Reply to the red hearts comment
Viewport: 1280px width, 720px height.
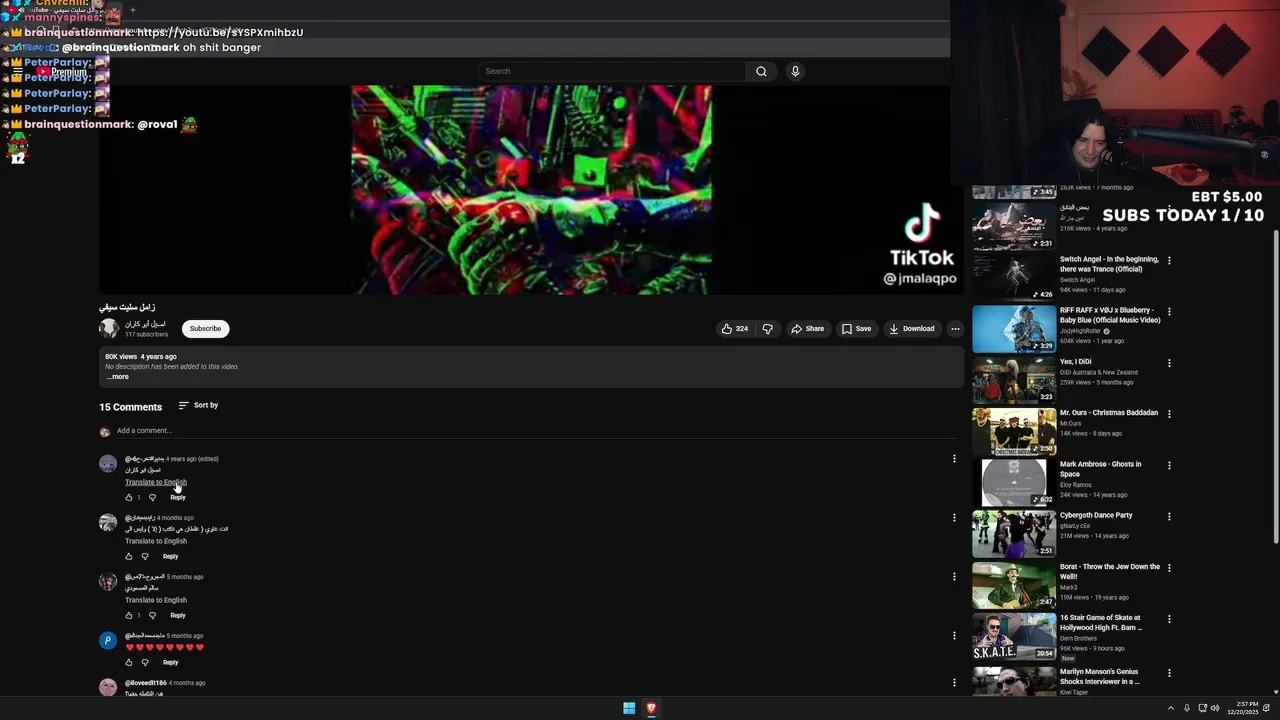click(x=170, y=662)
